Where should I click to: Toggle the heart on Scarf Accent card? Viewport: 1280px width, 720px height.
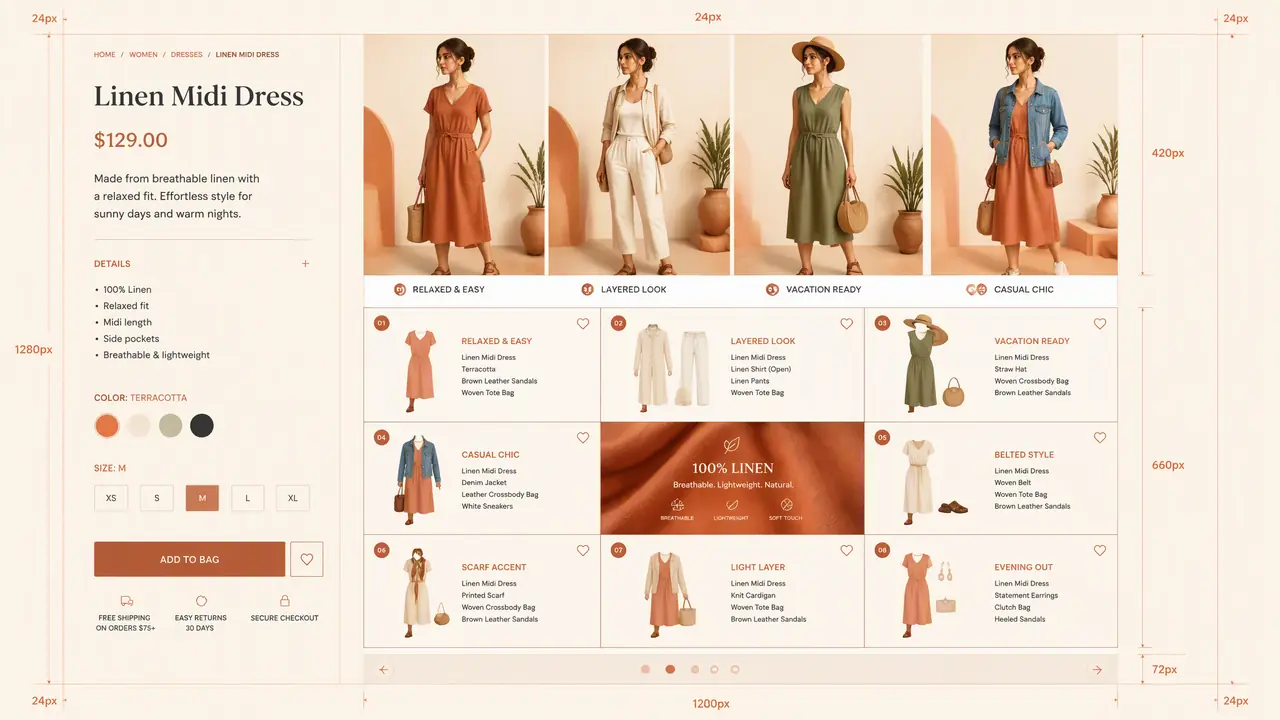point(583,551)
